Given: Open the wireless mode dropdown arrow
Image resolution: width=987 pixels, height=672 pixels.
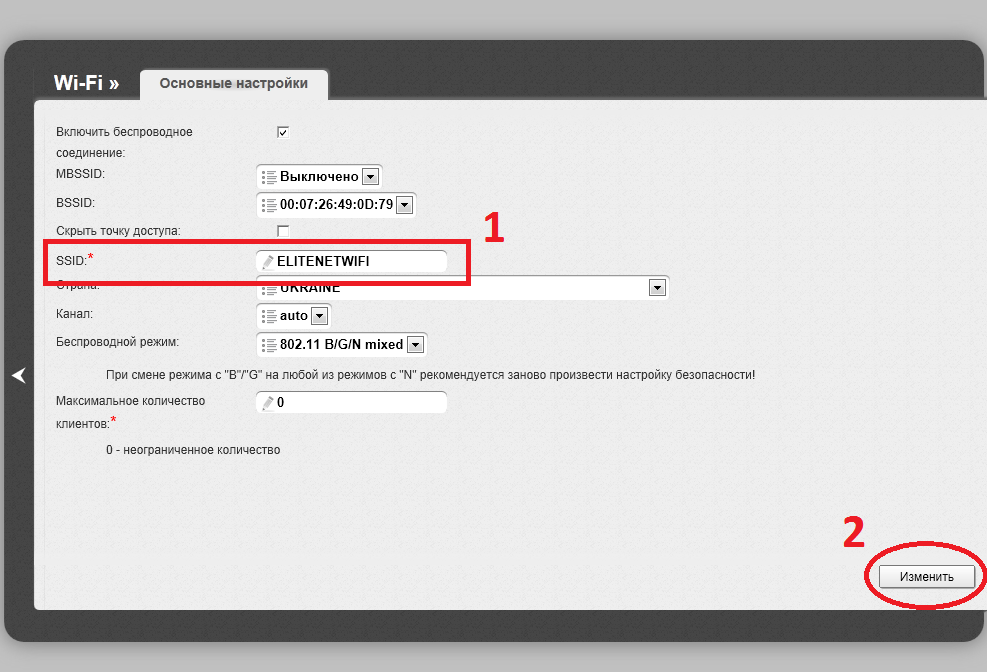Looking at the screenshot, I should [415, 345].
